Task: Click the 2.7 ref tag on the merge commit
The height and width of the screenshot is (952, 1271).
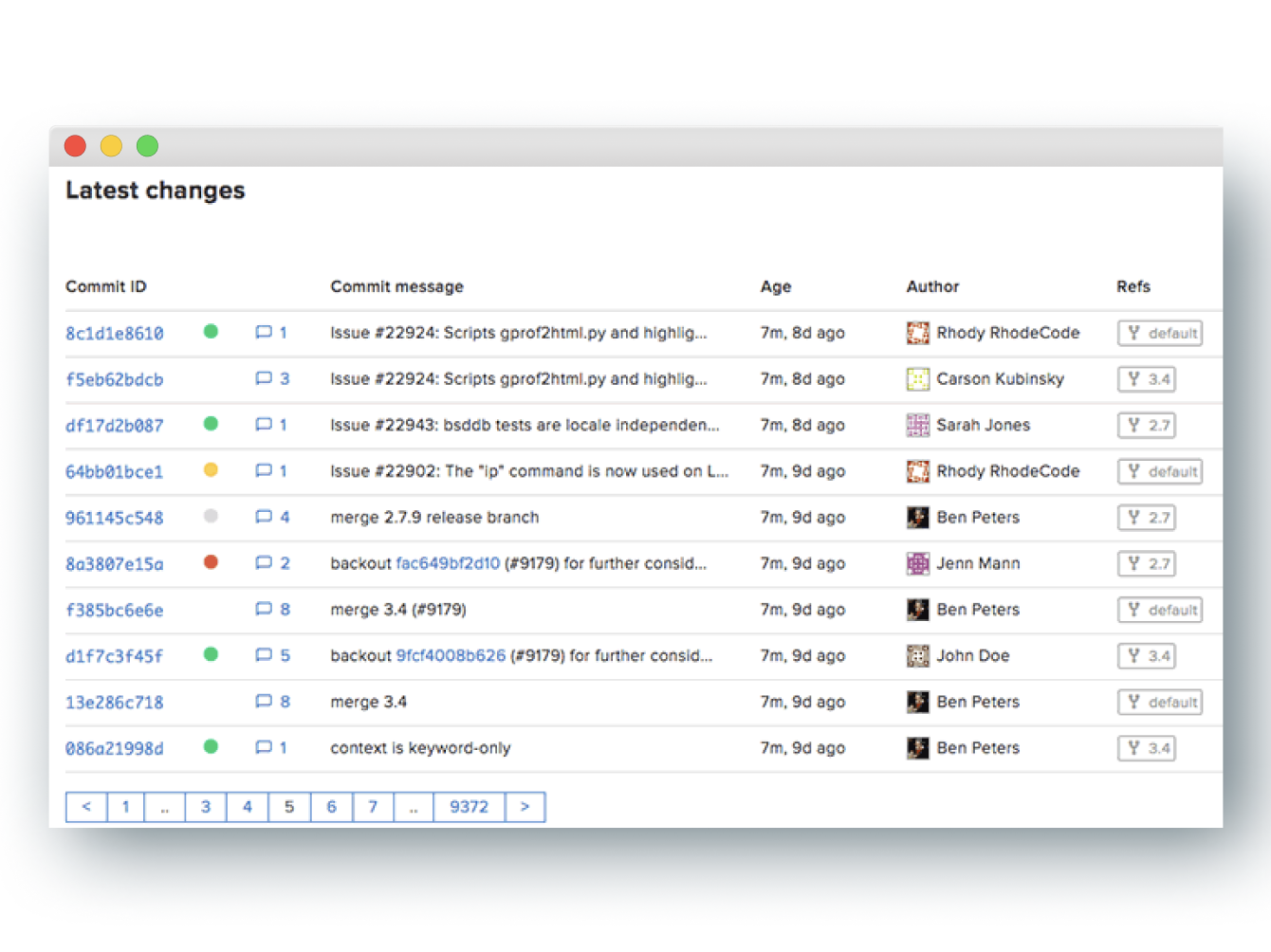Action: (x=1146, y=517)
